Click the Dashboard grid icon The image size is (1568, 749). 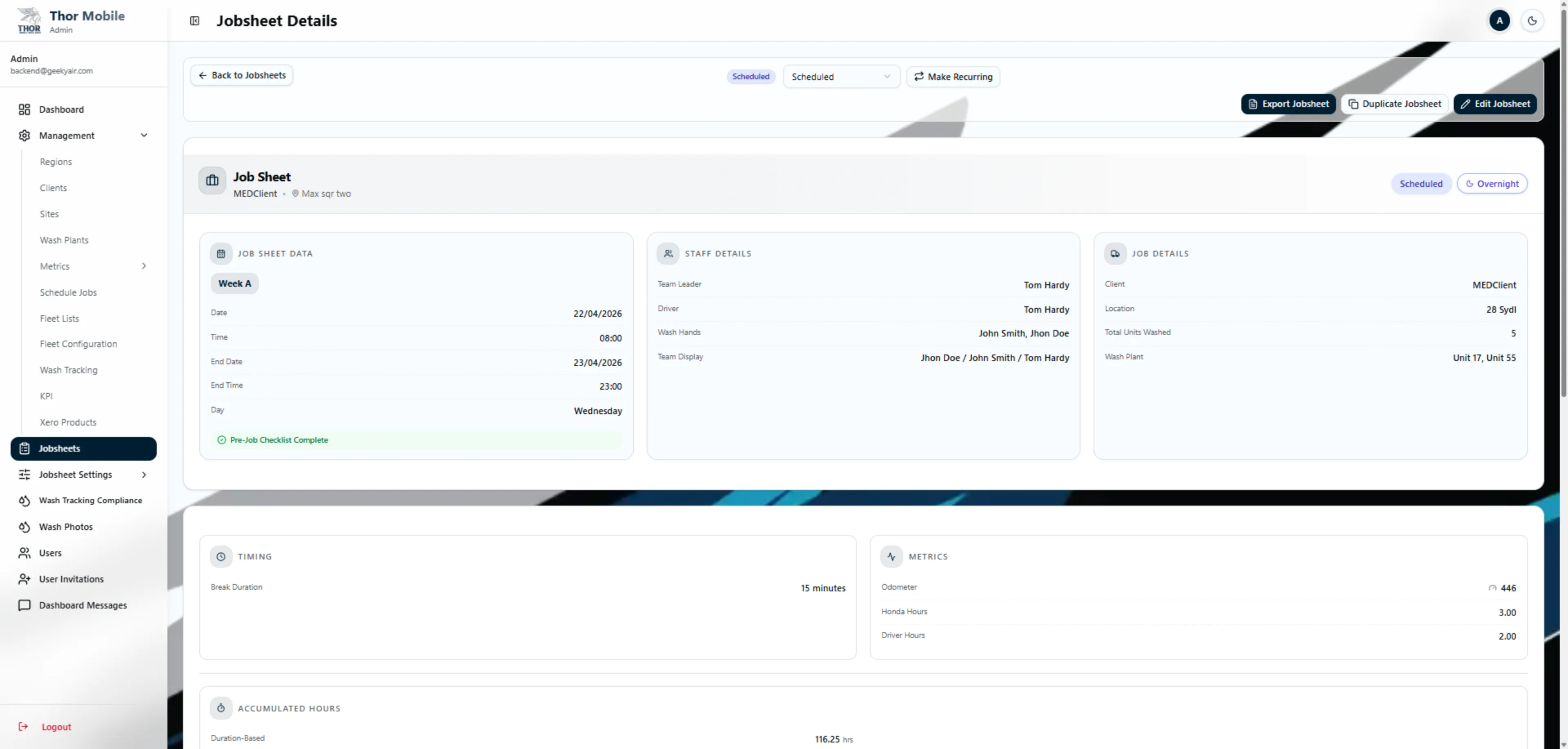click(x=24, y=109)
